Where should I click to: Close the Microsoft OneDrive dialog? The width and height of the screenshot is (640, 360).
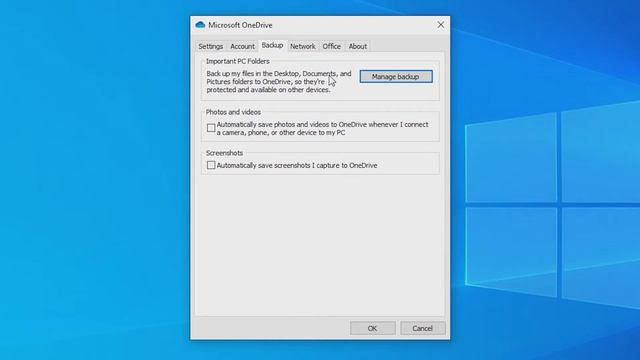pyautogui.click(x=441, y=25)
